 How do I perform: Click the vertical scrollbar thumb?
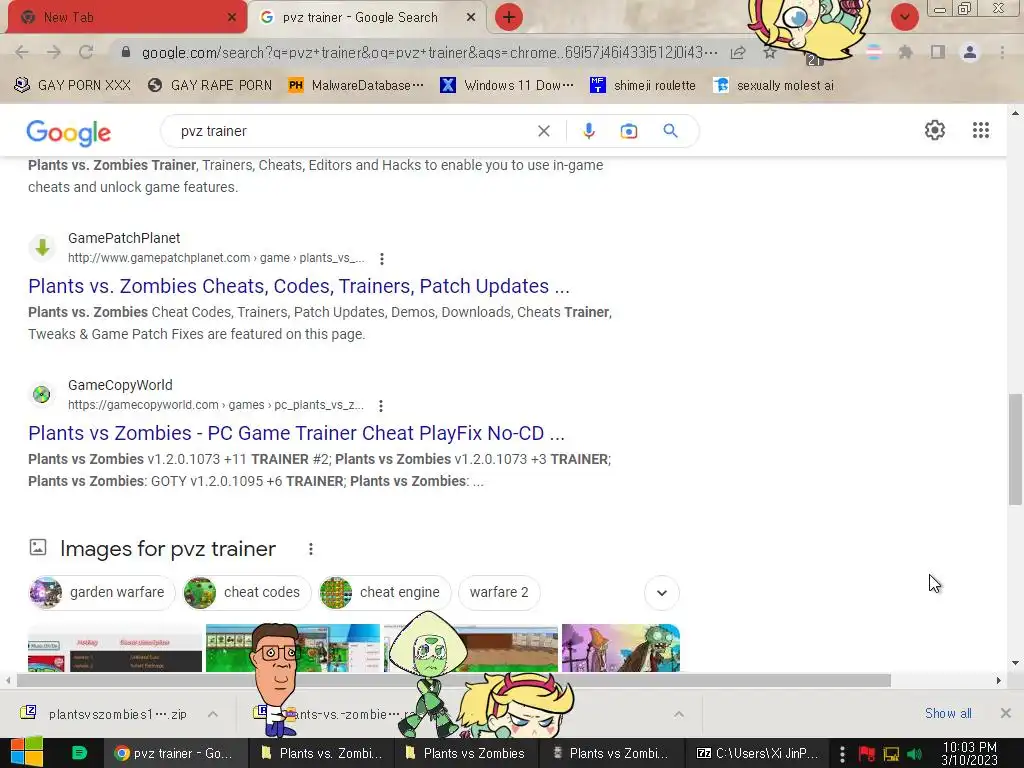1015,449
